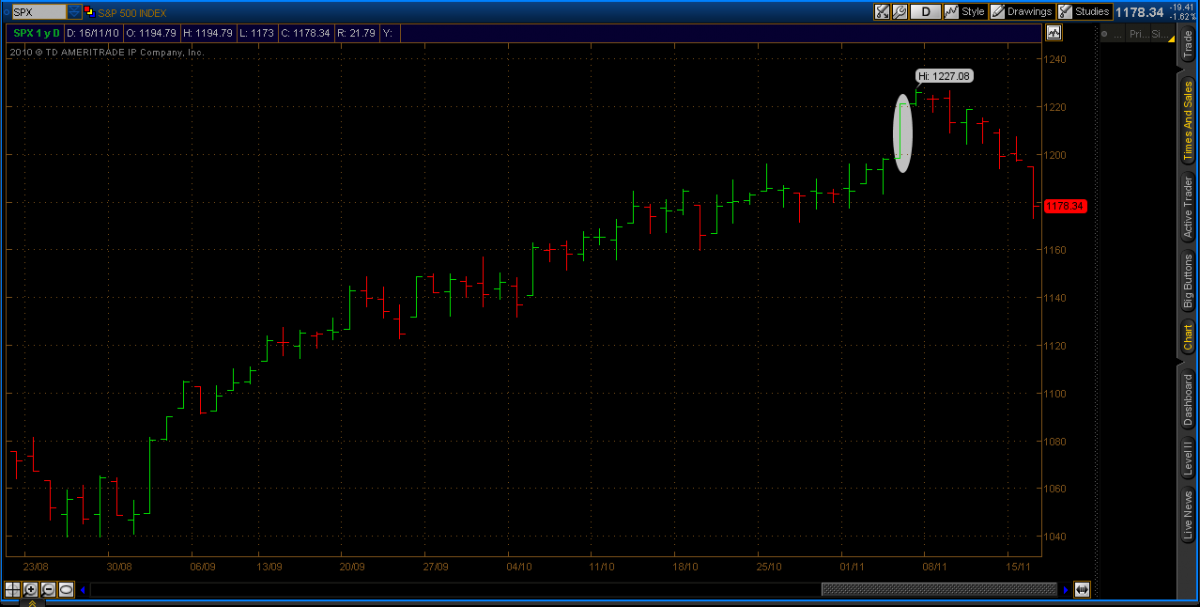Click the S&P 500 INDEX title text
Image resolution: width=1200 pixels, height=607 pixels.
[x=132, y=12]
